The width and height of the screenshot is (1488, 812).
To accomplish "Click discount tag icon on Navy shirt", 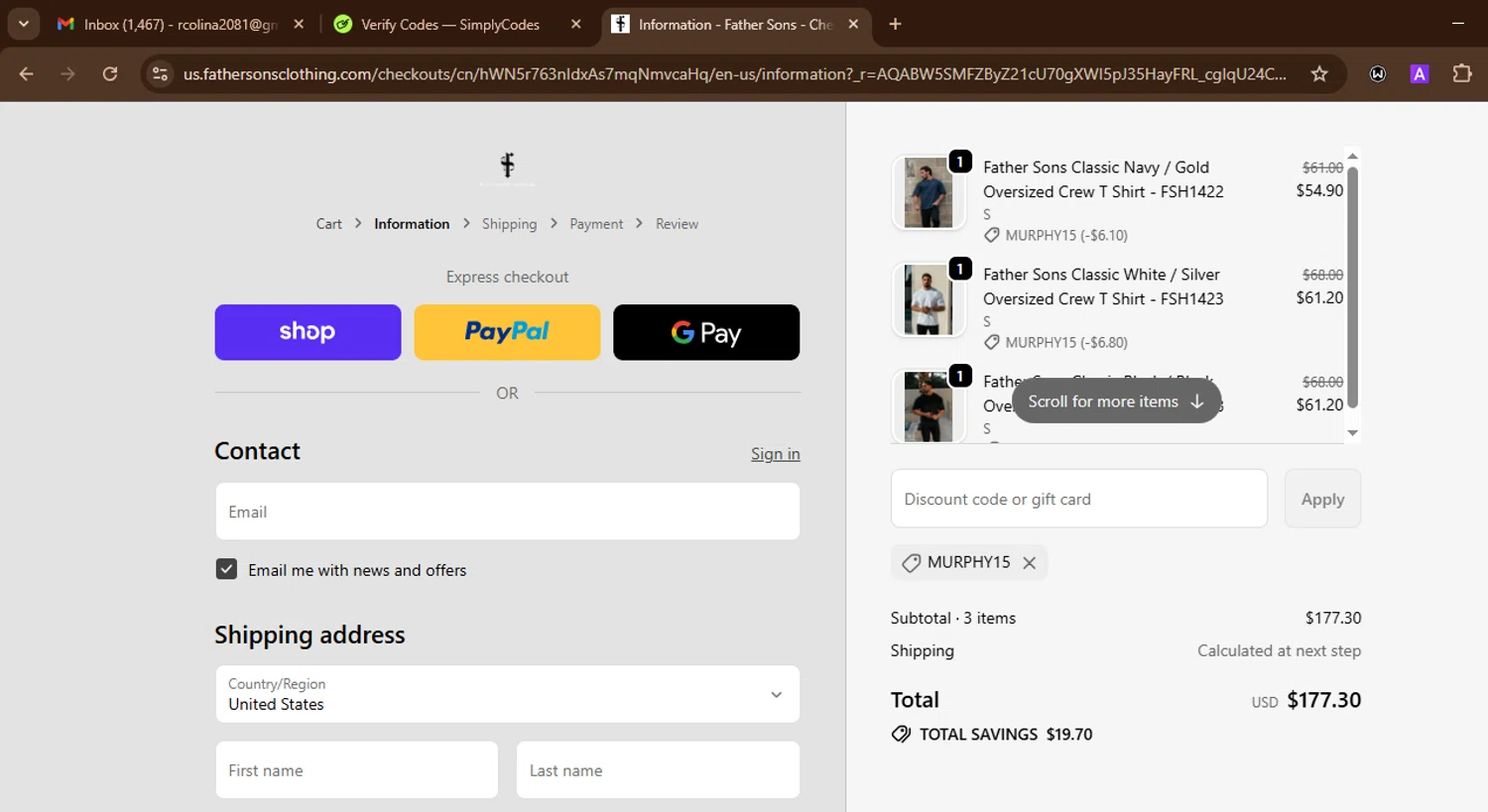I will click(992, 235).
